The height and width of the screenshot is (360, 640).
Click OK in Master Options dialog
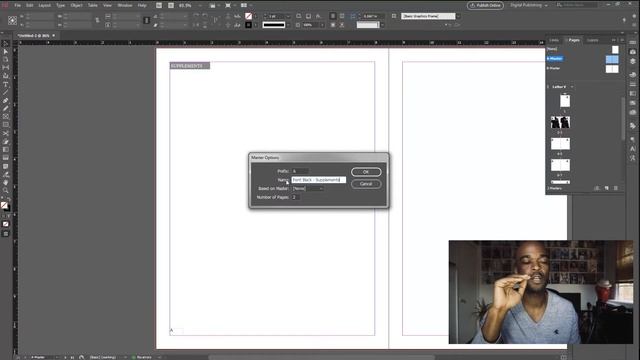366,172
